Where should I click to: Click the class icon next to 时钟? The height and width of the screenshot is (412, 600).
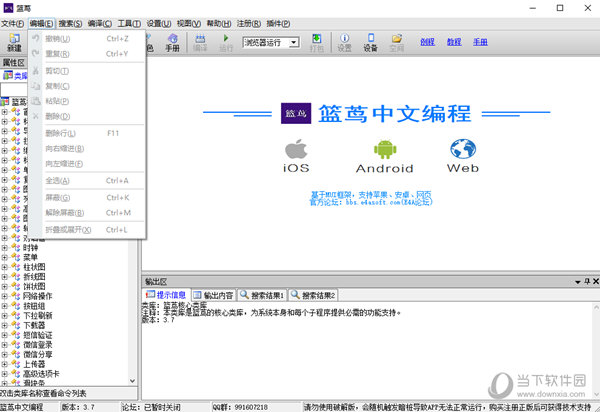click(16, 248)
